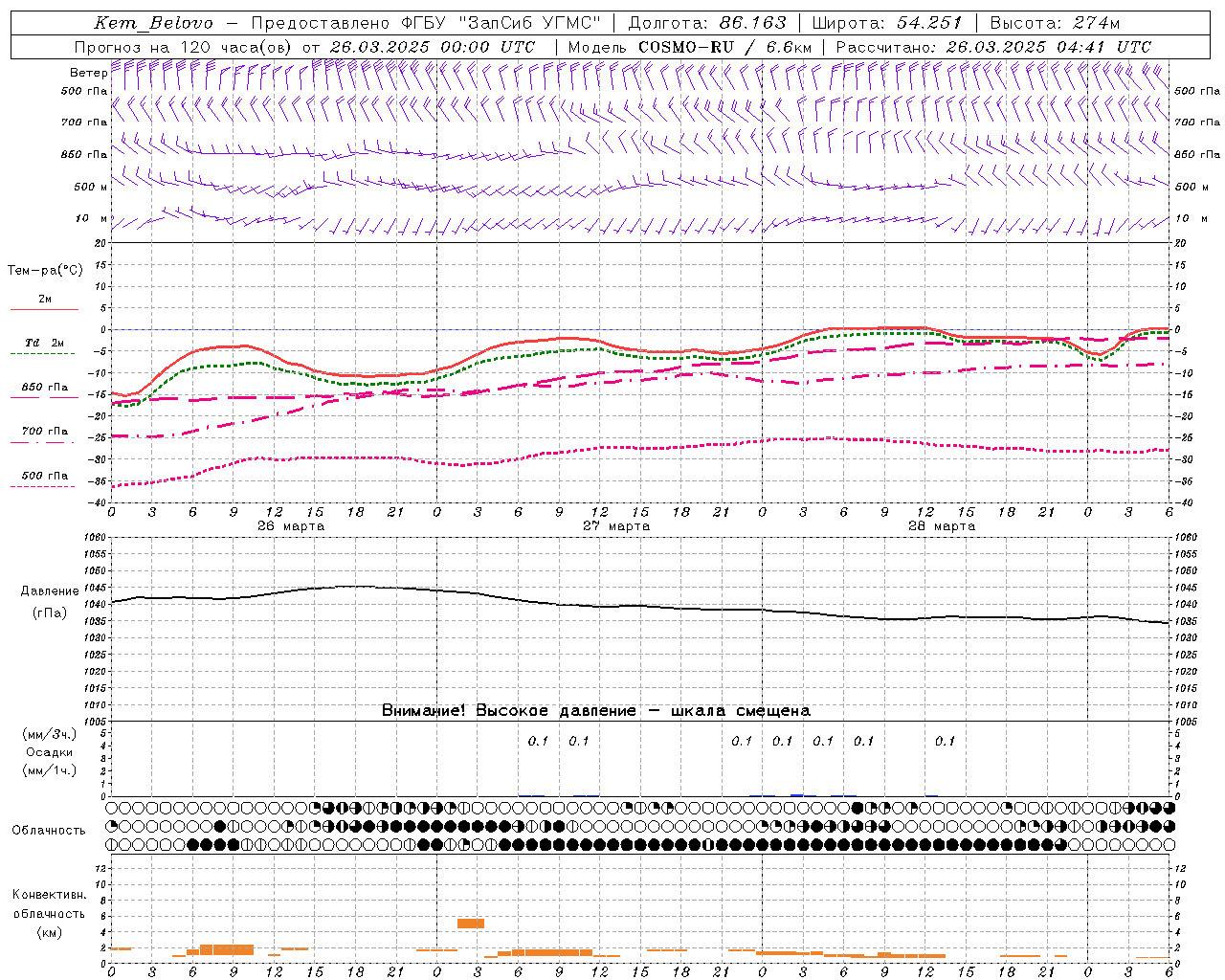1225x980 pixels.
Task: Click the 'Высота: 274м' header value
Action: 1055,23
